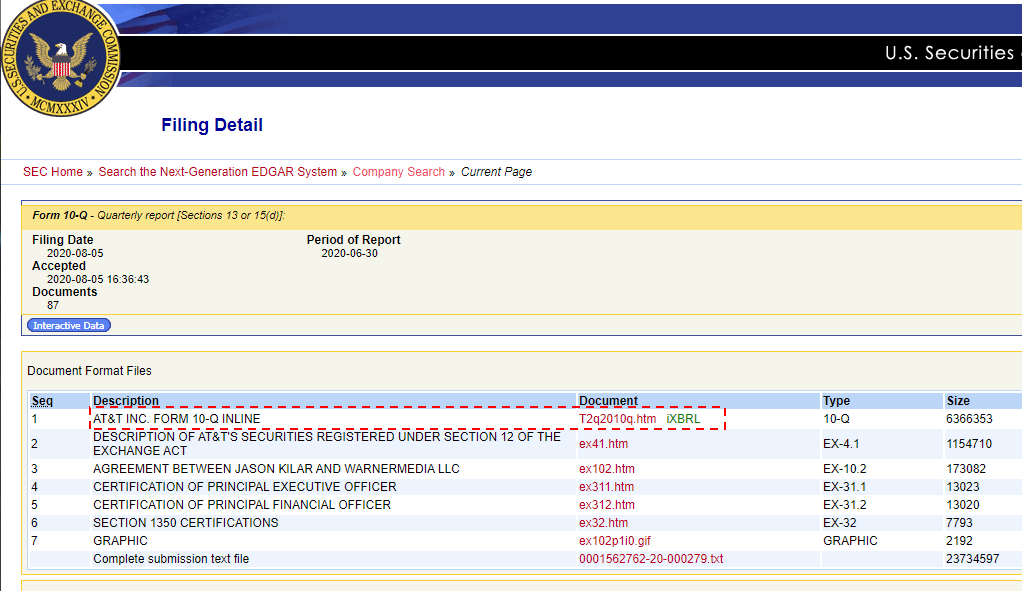This screenshot has width=1022, height=591.
Task: Click the Description column header
Action: [x=126, y=401]
